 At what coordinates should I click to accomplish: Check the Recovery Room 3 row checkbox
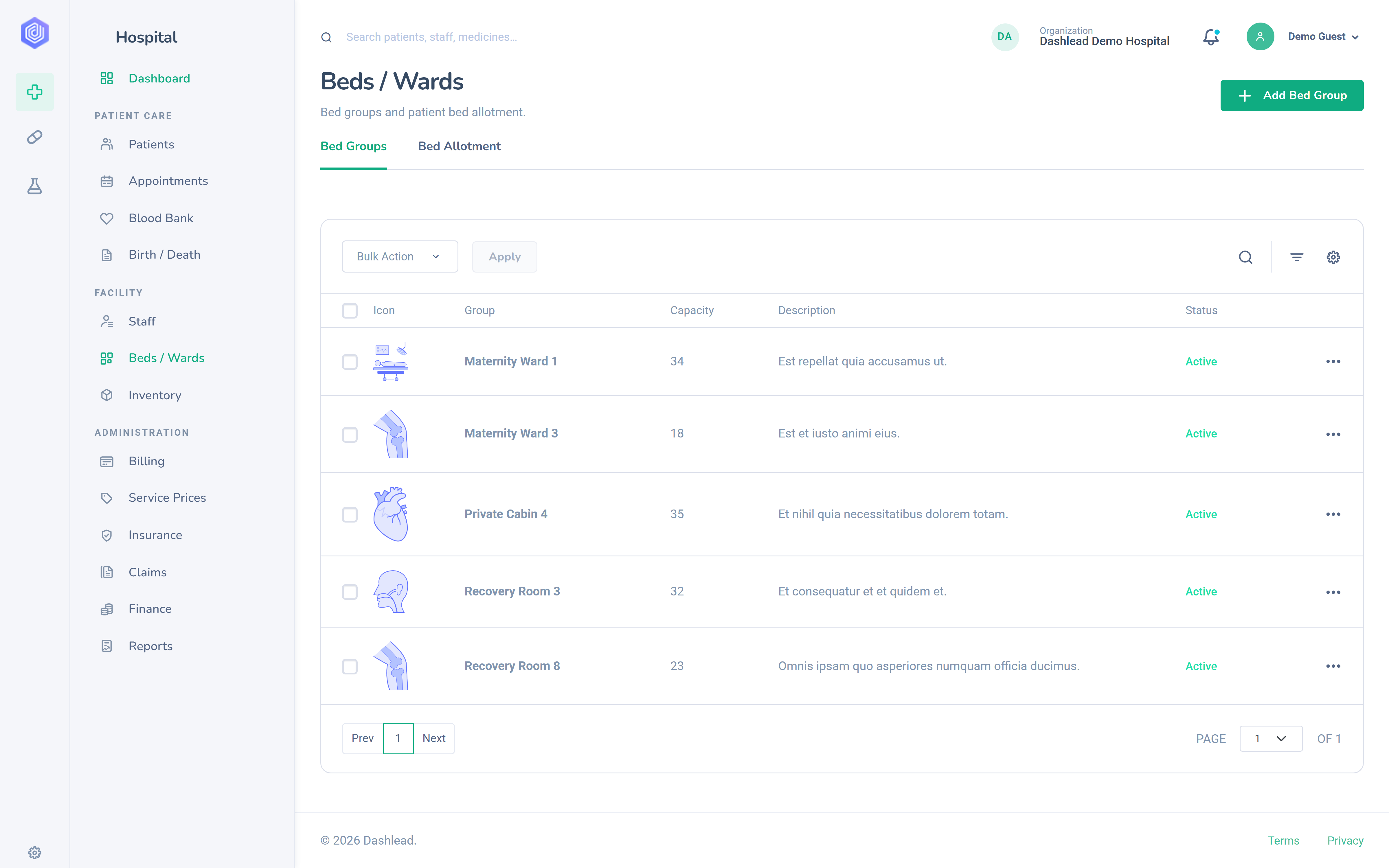[x=350, y=592]
